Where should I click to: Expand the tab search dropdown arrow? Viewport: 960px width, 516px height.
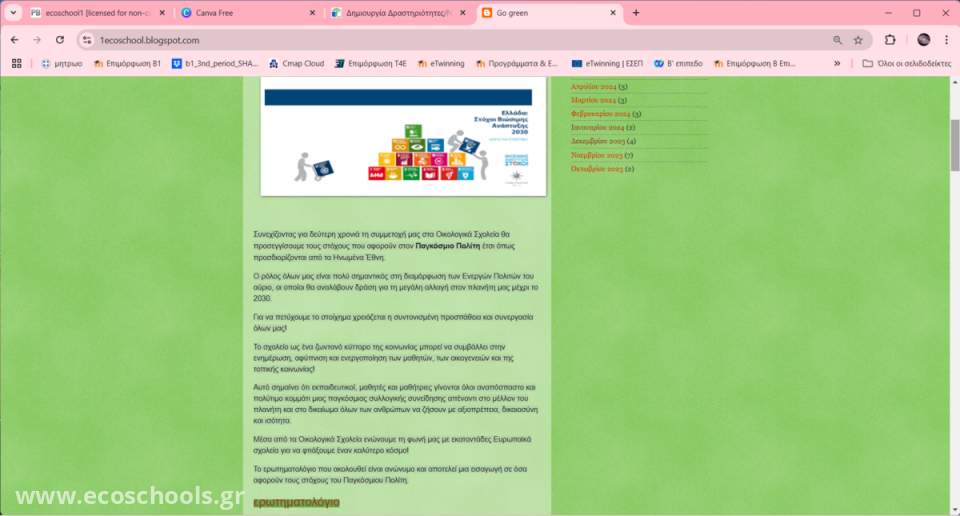pyautogui.click(x=13, y=13)
